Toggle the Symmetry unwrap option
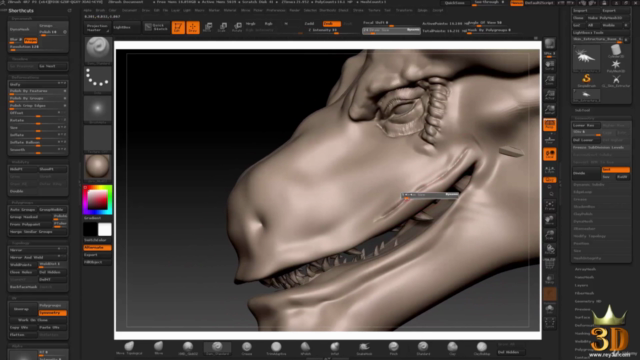This screenshot has height=360, width=640. (x=53, y=313)
